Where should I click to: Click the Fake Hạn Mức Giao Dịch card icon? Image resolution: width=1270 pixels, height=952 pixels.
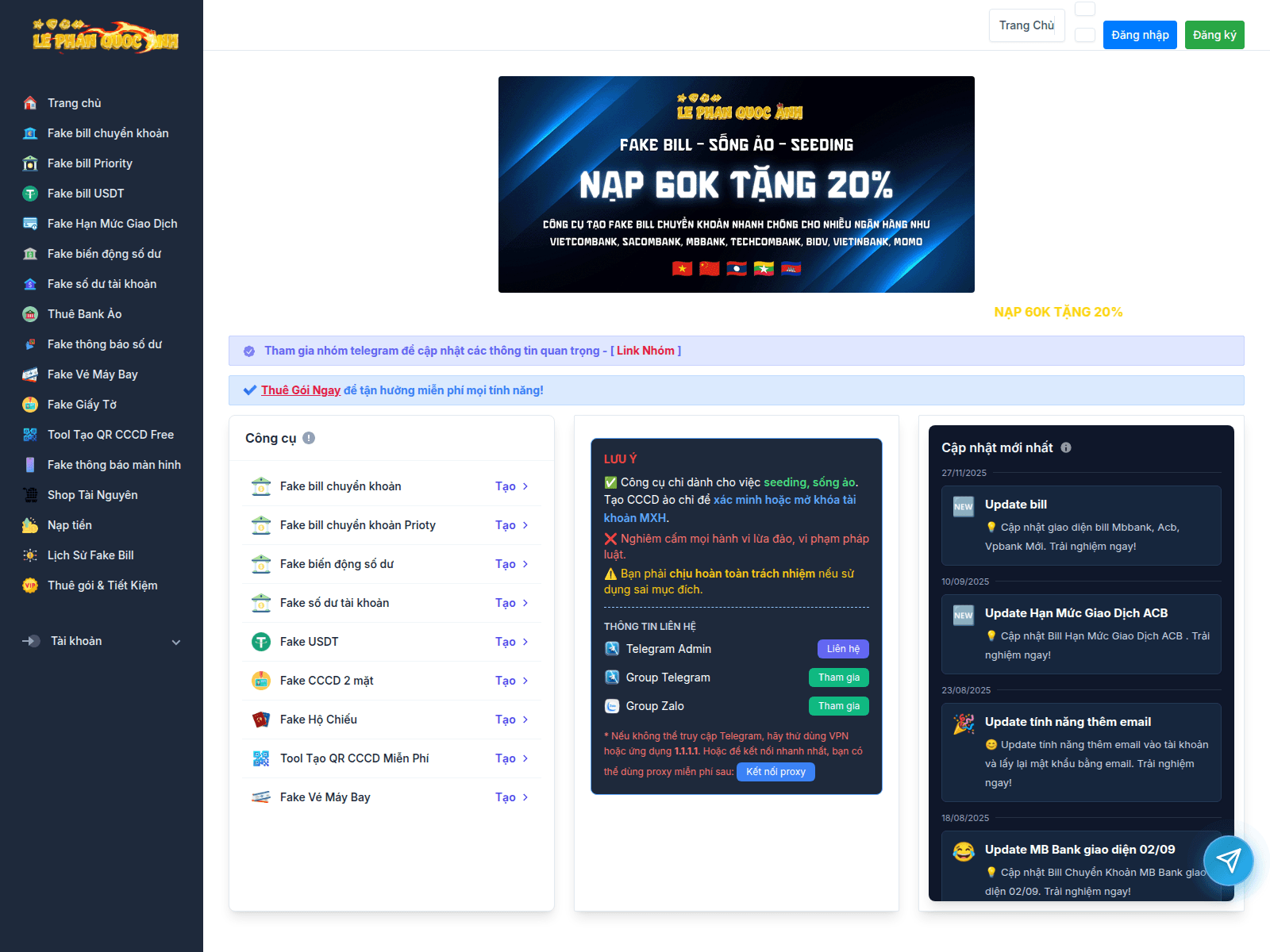(30, 224)
